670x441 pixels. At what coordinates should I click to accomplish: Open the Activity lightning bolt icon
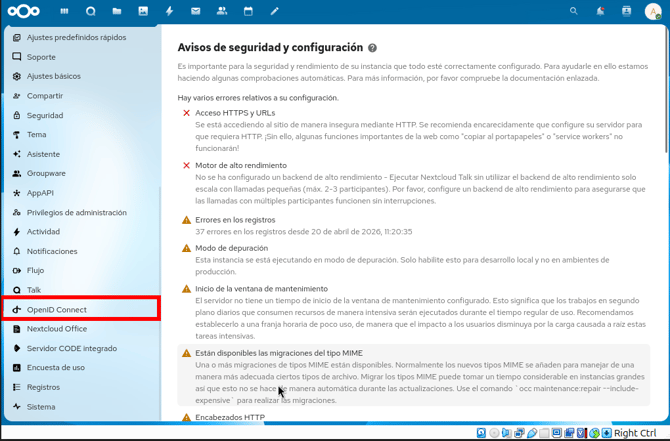tap(169, 11)
